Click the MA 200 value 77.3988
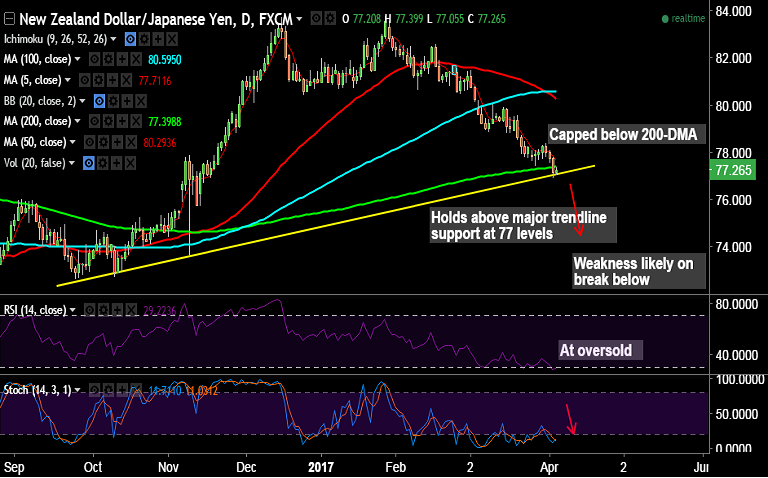 165,121
